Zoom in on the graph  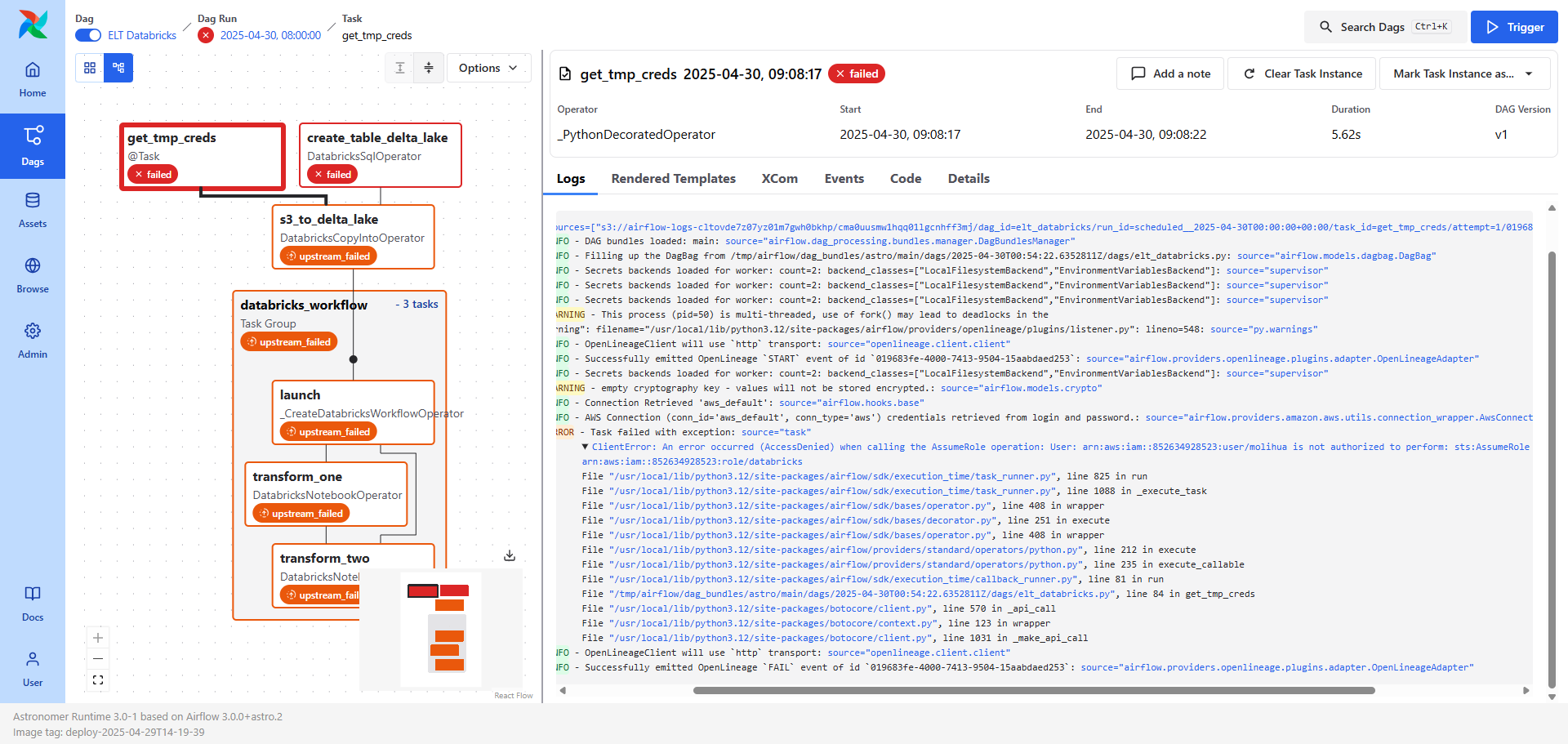coord(98,638)
